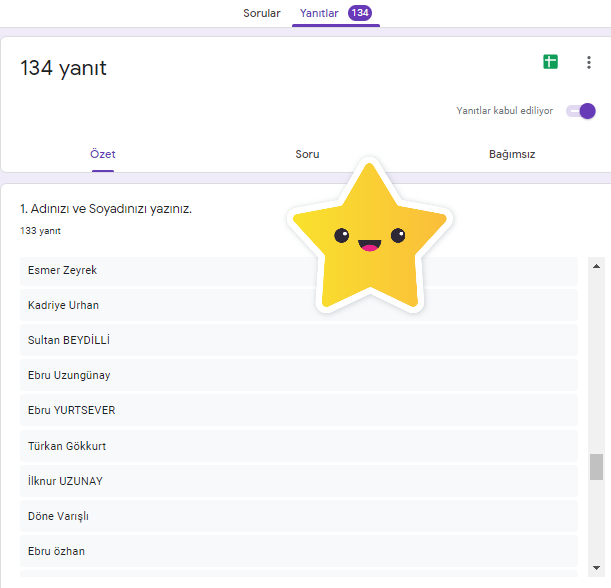Click the 'İlknur UZUNAY' answer entry

pos(298,481)
